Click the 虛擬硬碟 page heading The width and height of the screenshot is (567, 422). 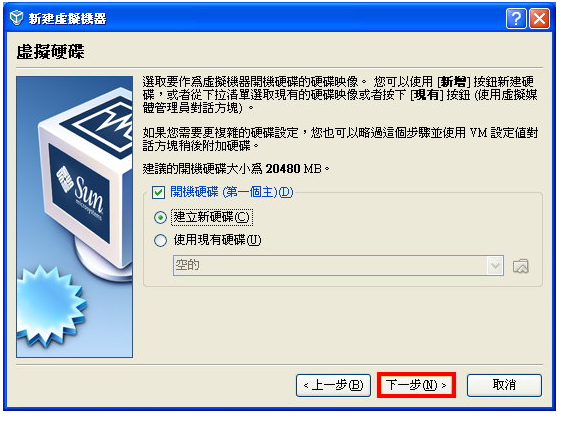click(50, 51)
